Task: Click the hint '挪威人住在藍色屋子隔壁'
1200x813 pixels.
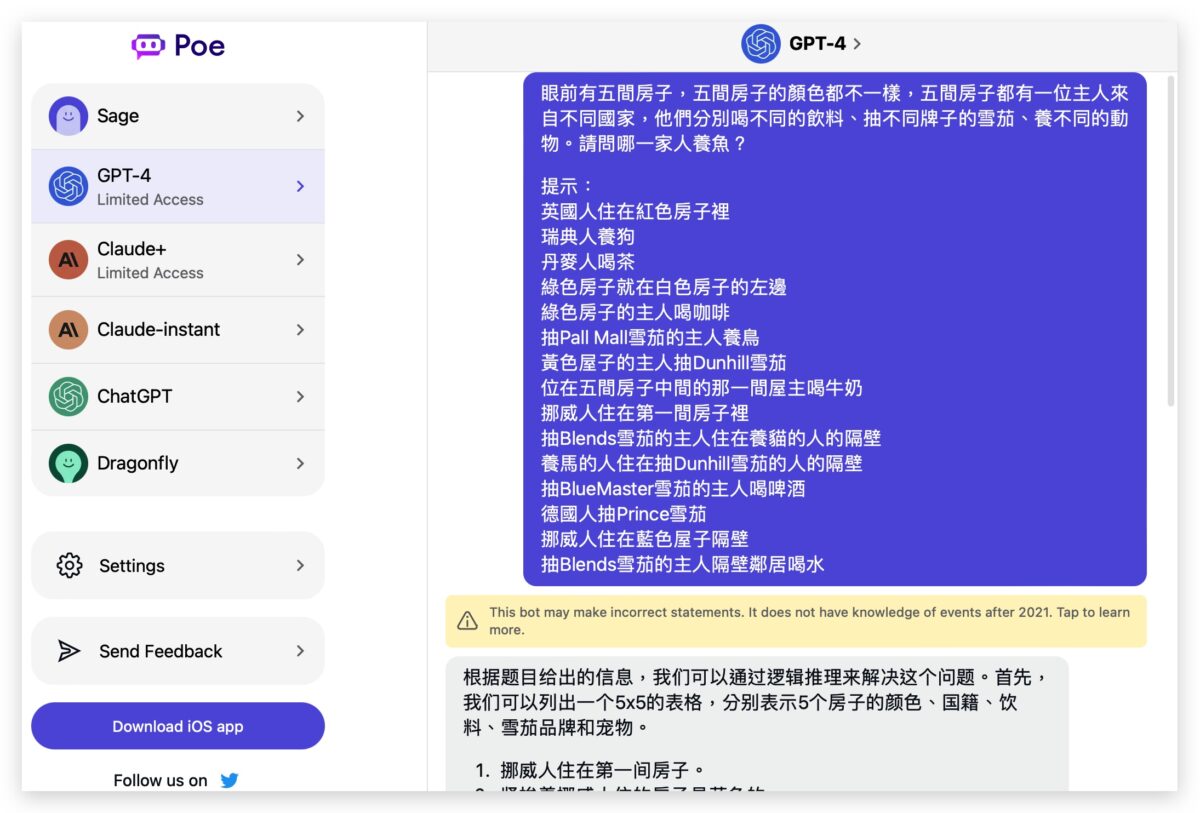Action: click(x=645, y=539)
